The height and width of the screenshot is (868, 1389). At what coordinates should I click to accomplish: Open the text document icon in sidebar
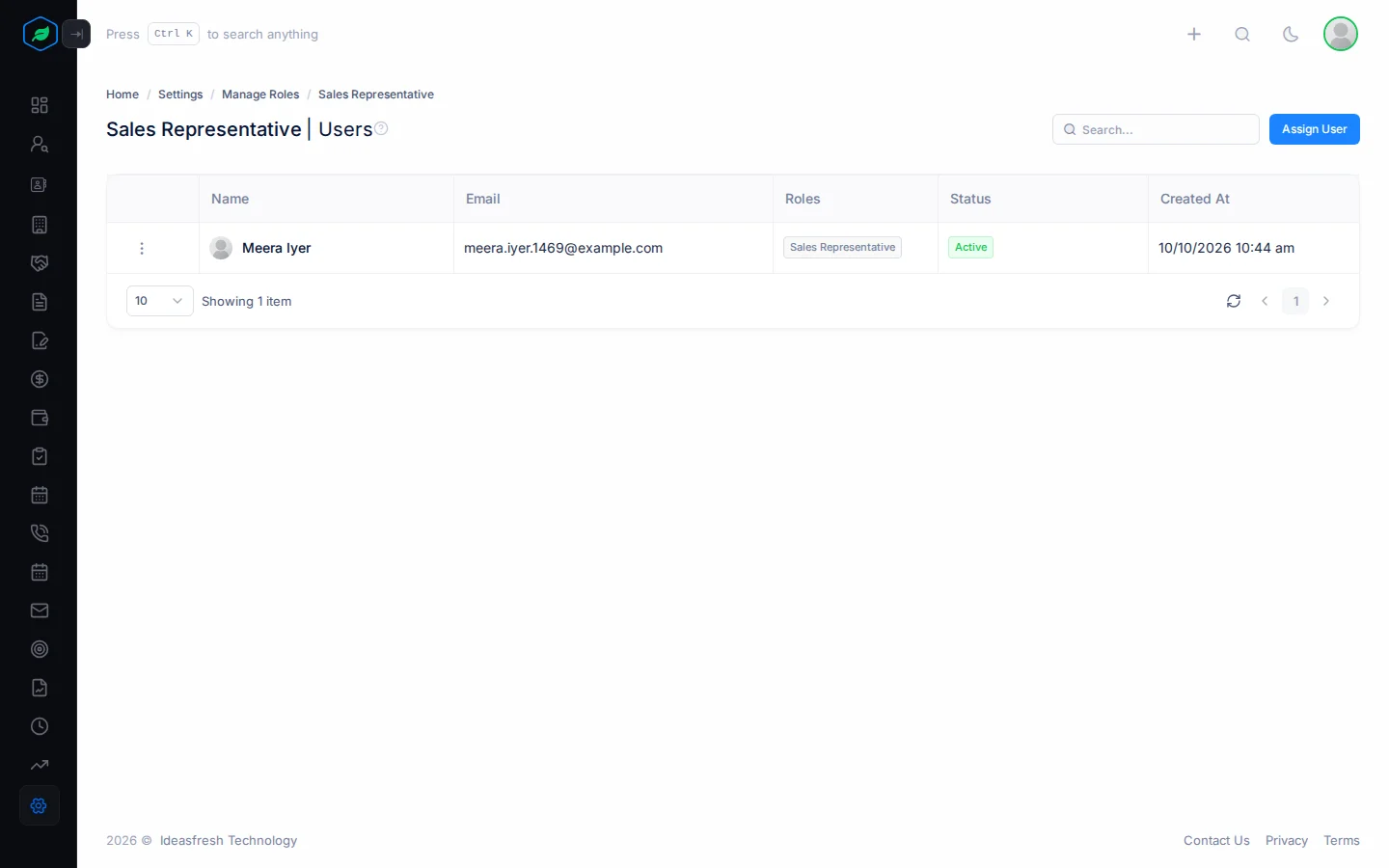(x=40, y=302)
